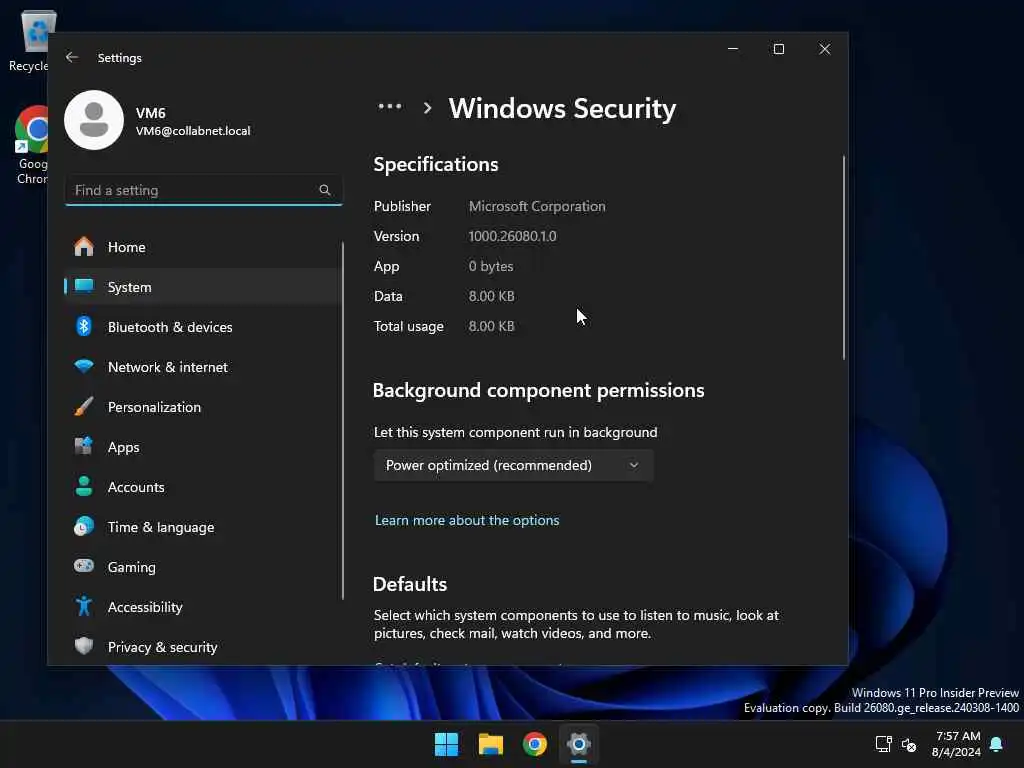Click the Total usage 8.00 KB value

(x=491, y=327)
